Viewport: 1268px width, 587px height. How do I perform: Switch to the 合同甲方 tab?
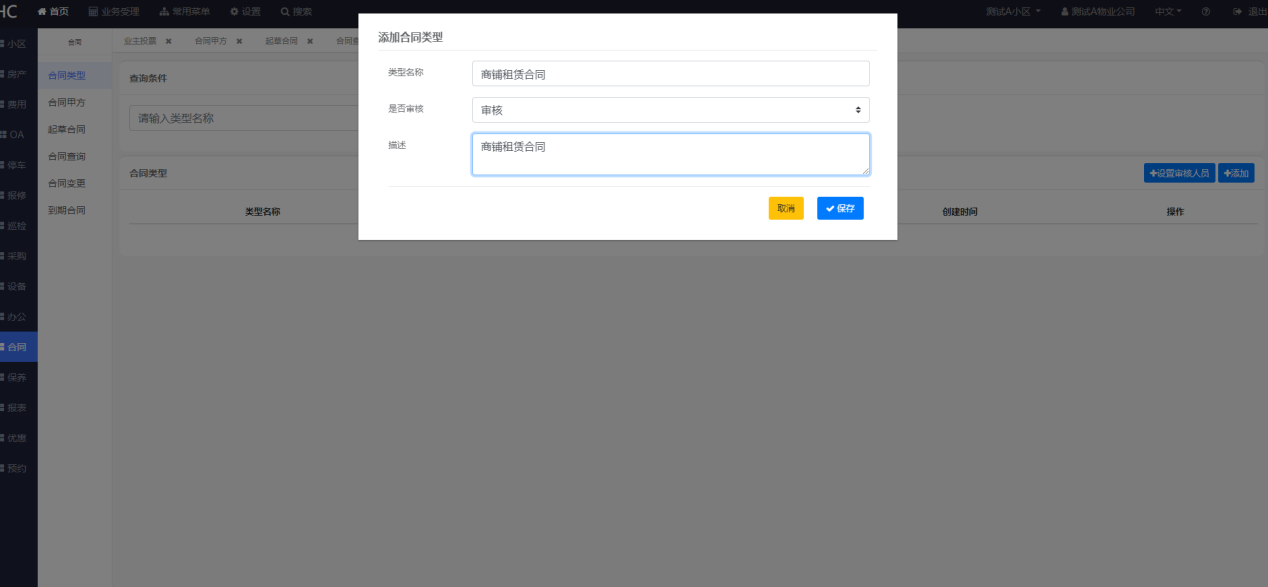click(211, 41)
